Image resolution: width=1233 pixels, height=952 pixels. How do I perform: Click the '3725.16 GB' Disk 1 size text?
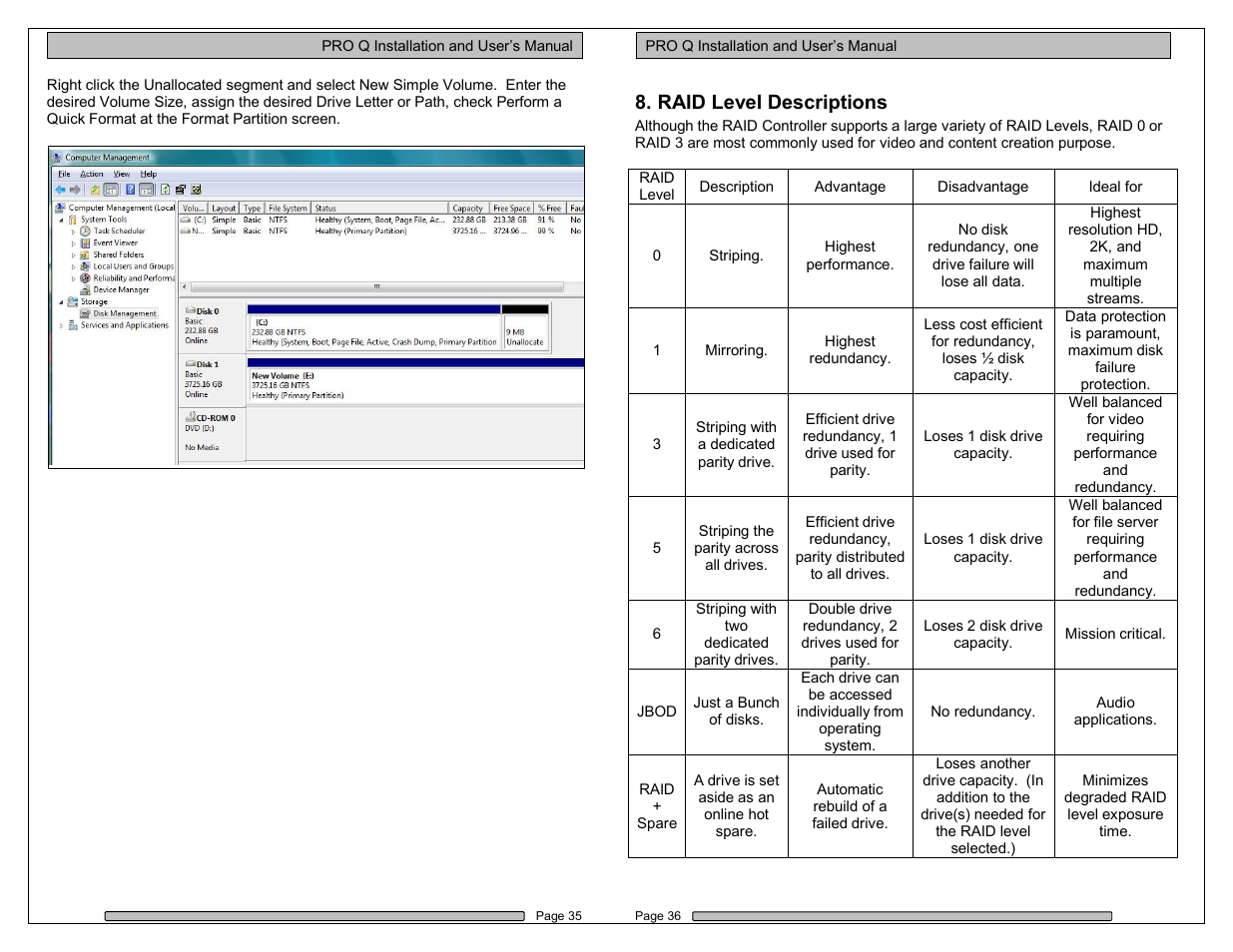(204, 384)
